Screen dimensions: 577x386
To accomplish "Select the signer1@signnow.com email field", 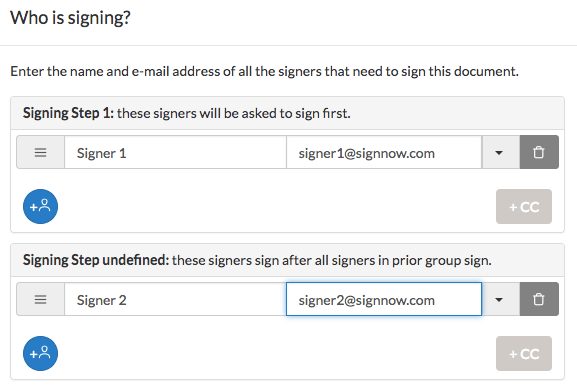I will point(384,152).
